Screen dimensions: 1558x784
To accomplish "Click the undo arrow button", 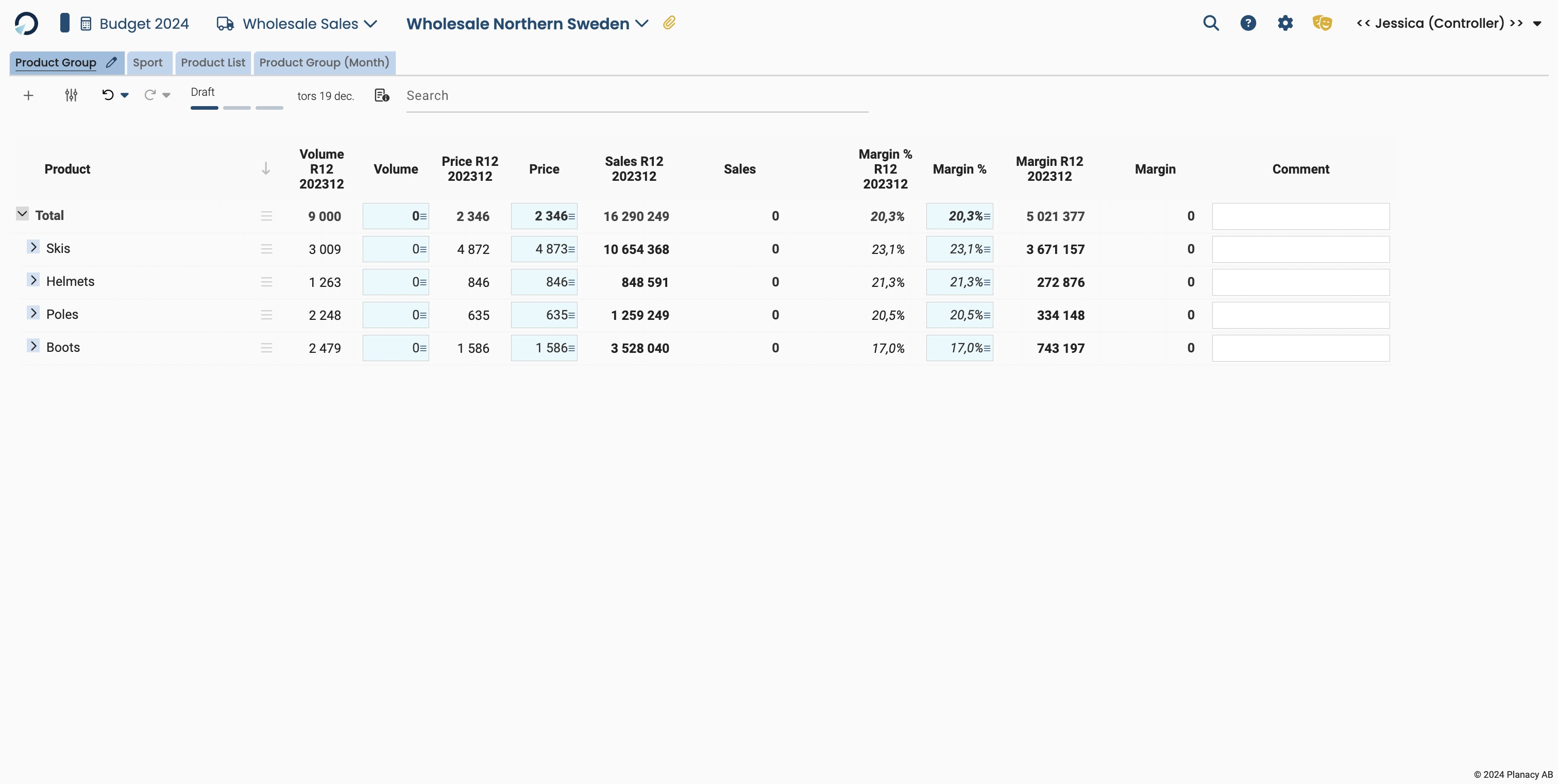I will [108, 95].
